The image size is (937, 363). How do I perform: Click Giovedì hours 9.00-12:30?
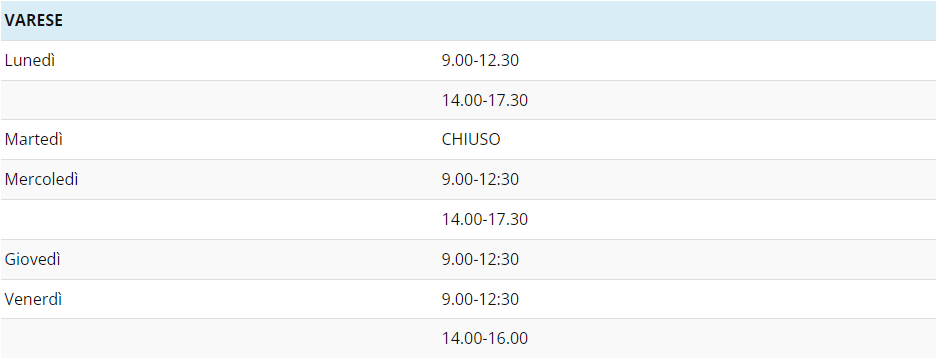click(480, 260)
